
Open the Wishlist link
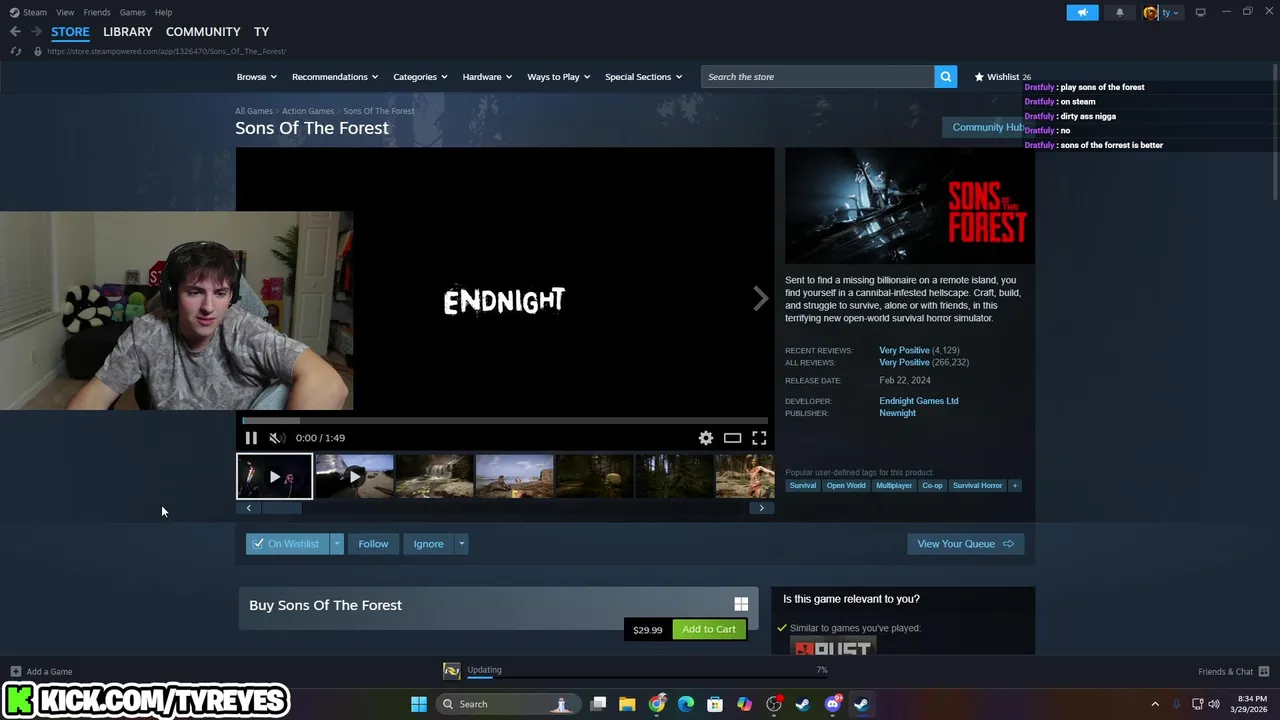click(x=1002, y=77)
